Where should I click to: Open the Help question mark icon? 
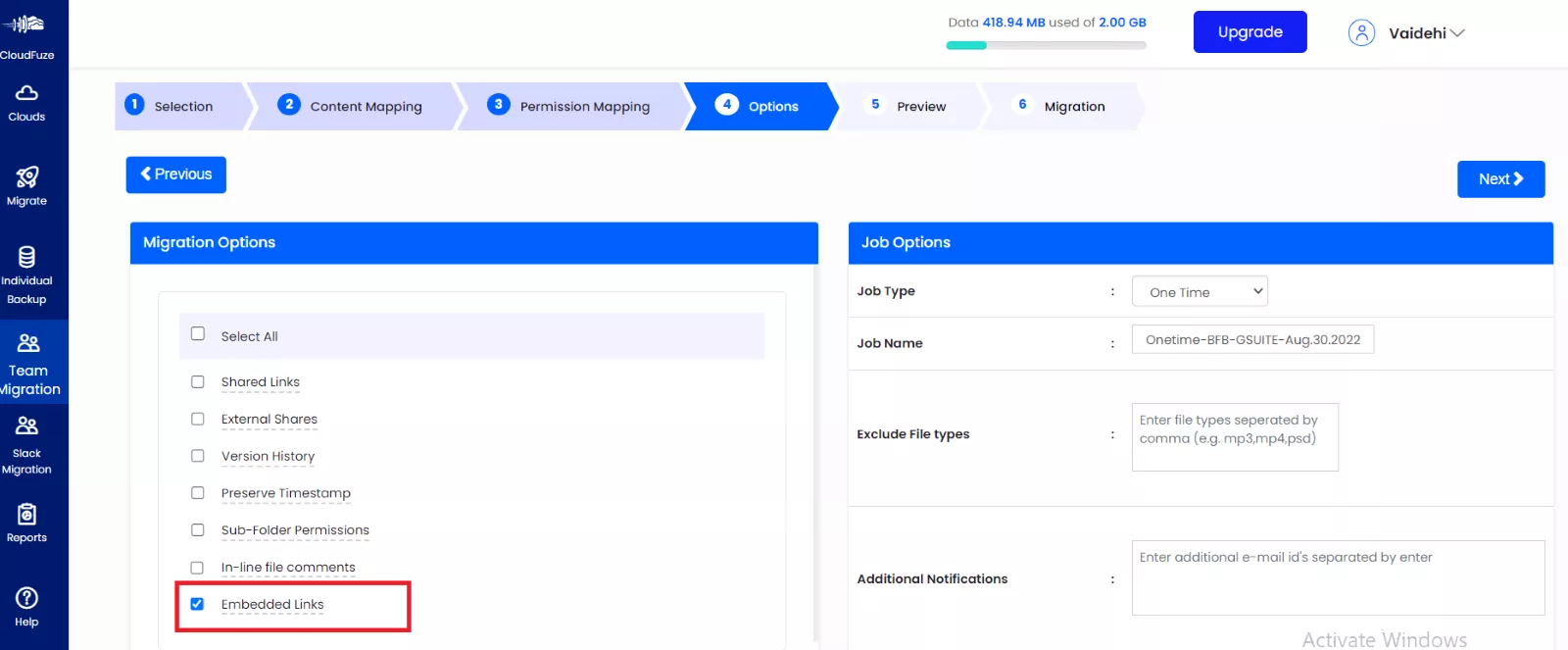click(x=27, y=598)
